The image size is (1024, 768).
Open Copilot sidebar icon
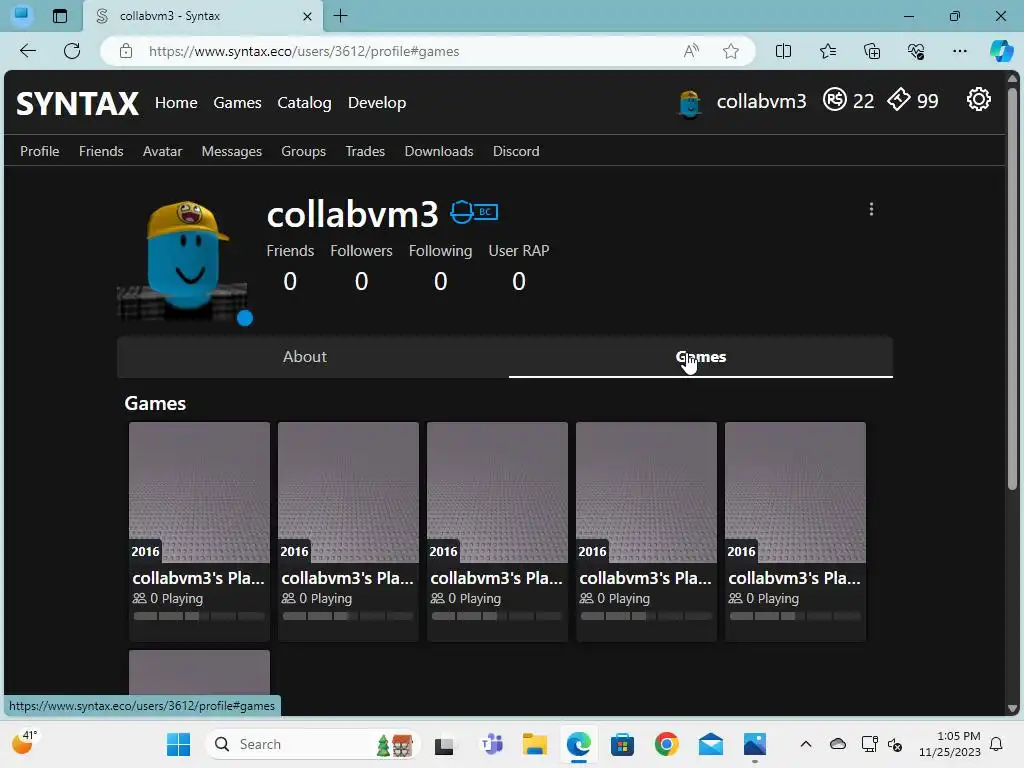click(x=1002, y=51)
